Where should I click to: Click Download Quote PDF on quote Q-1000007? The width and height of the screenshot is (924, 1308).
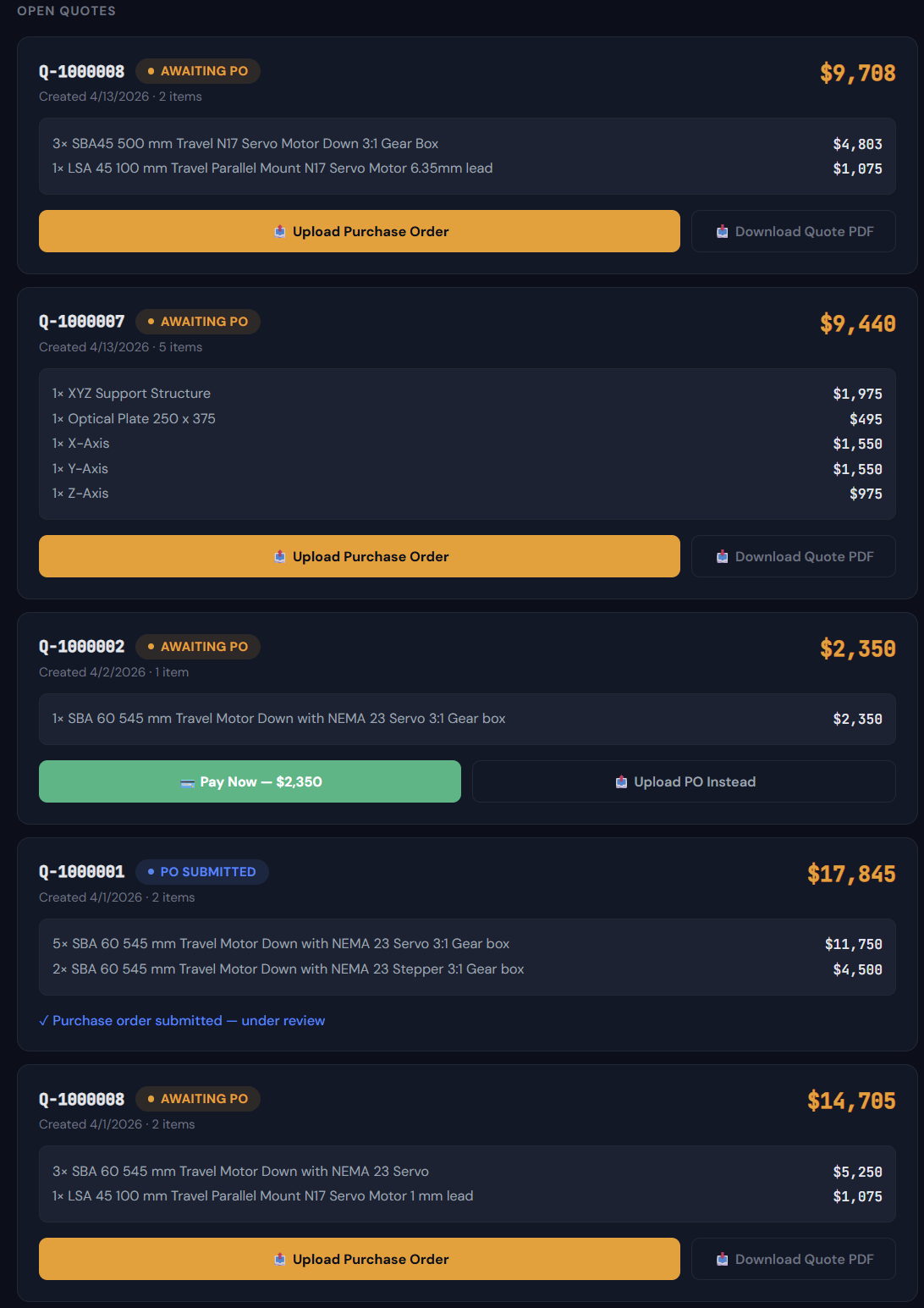pyautogui.click(x=793, y=556)
